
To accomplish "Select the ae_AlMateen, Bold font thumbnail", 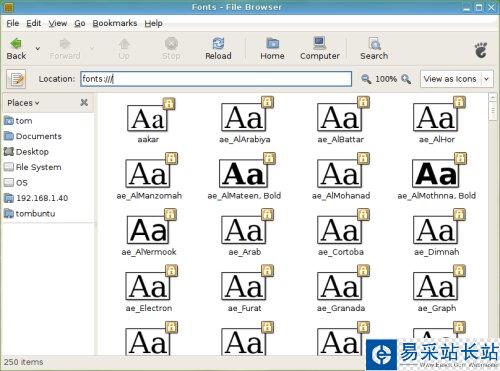I will click(244, 173).
